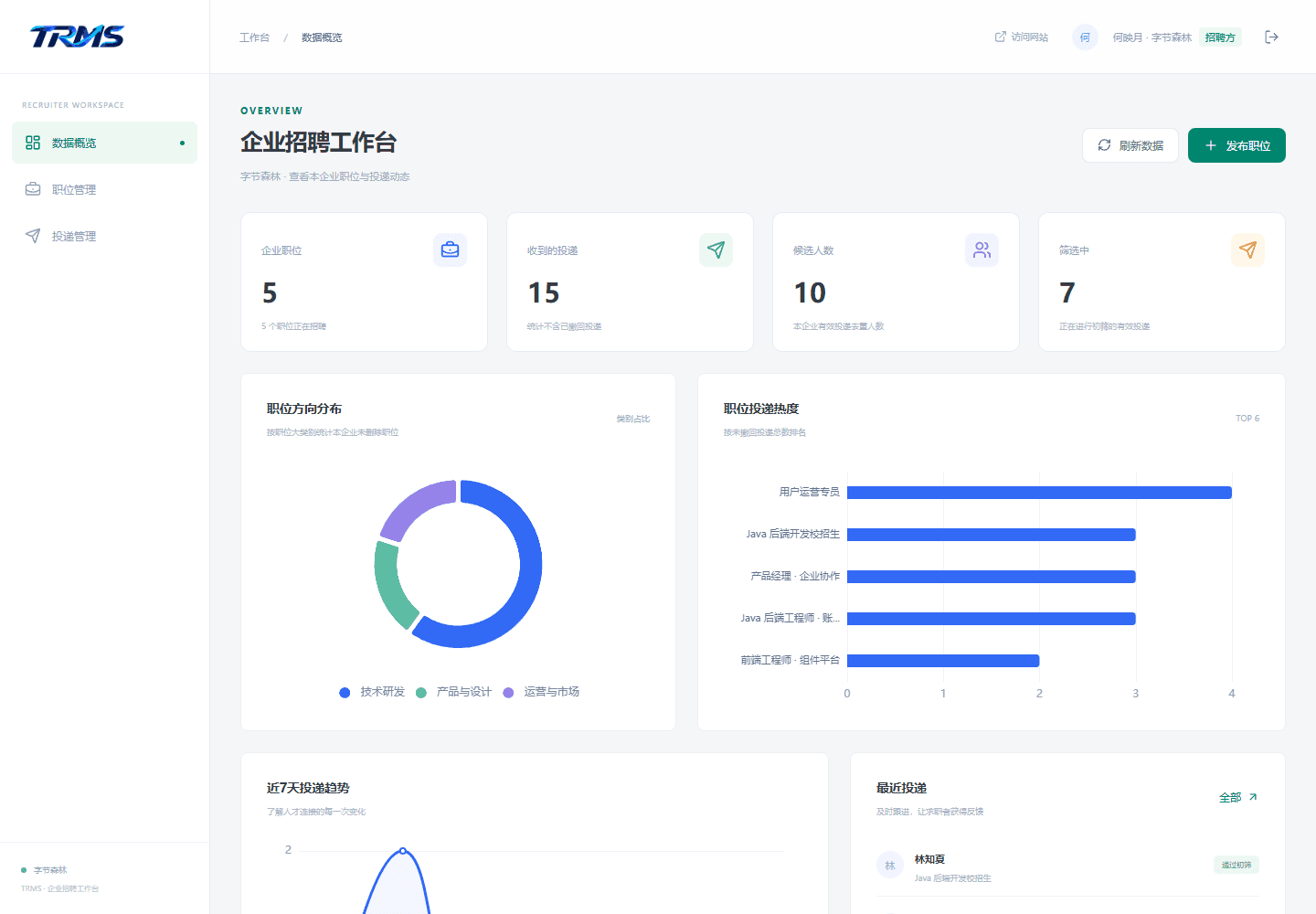The height and width of the screenshot is (914, 1316).
Task: Toggle 产品与设计 legend item
Action: tap(453, 692)
